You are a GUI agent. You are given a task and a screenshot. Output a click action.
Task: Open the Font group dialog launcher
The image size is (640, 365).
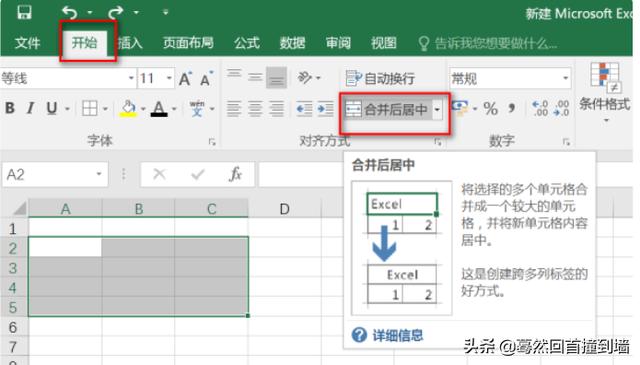point(212,142)
